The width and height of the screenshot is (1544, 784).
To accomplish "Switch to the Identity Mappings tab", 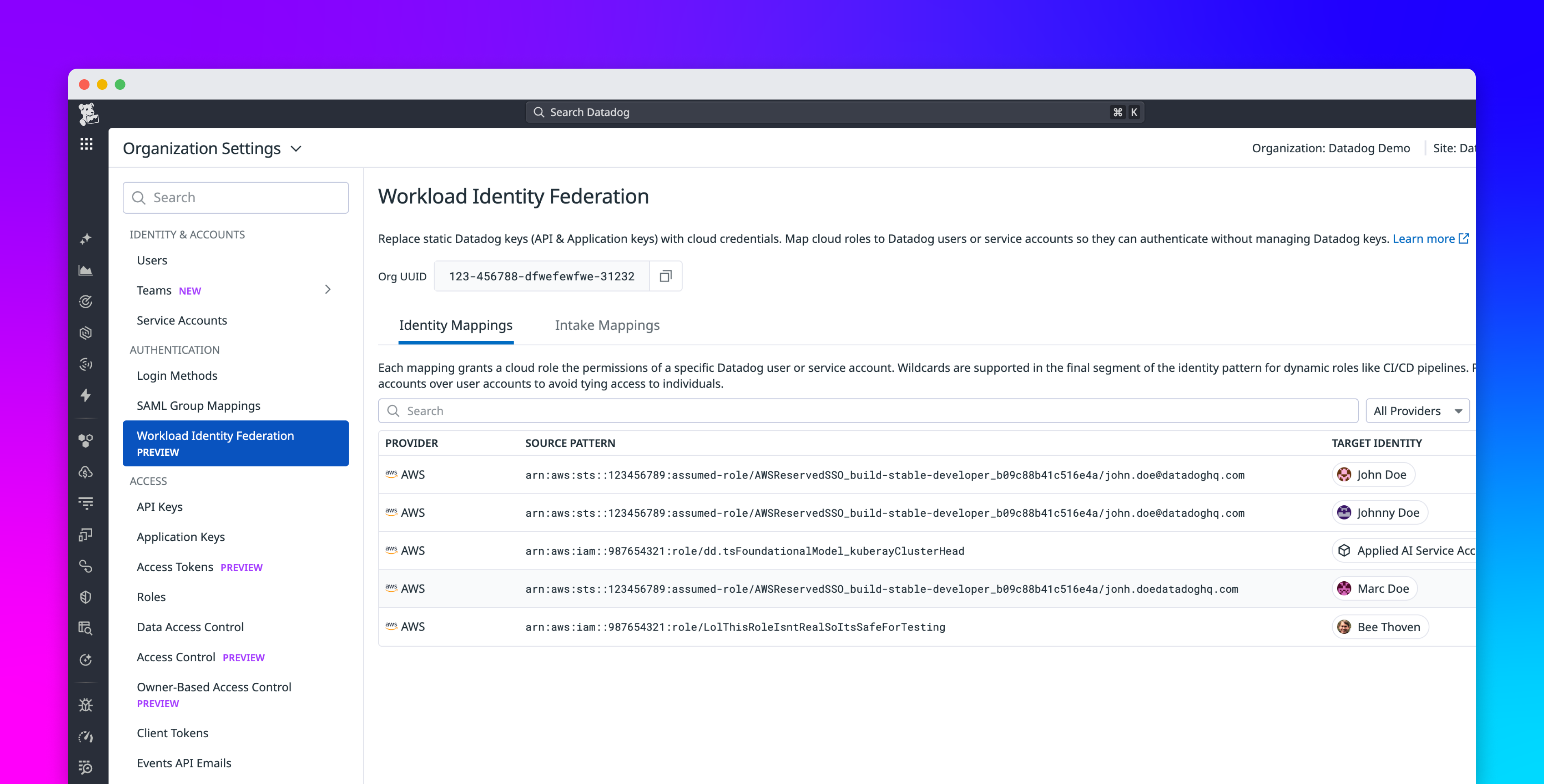I will pyautogui.click(x=455, y=325).
